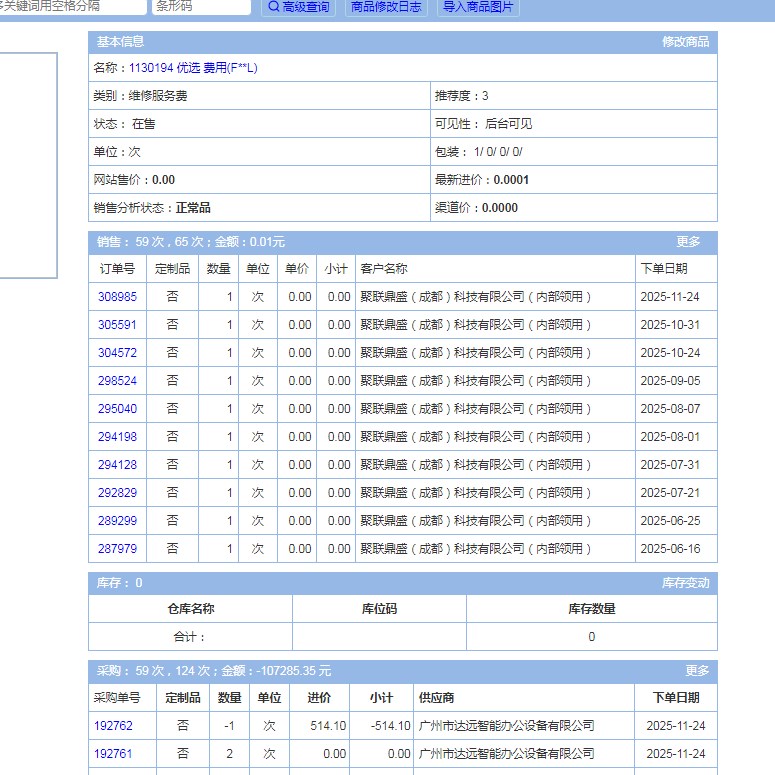
Task: Open 商品修改日志 log
Action: click(387, 7)
